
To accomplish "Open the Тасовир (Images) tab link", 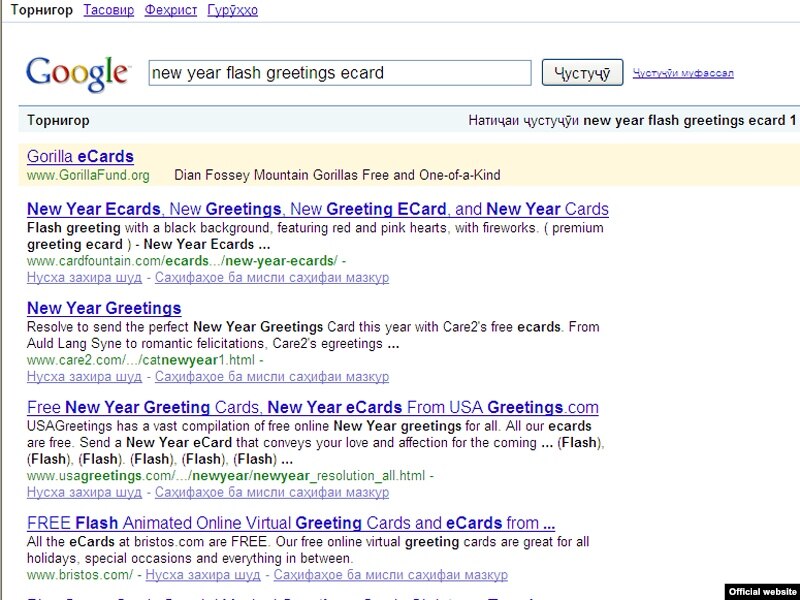I will click(x=109, y=10).
